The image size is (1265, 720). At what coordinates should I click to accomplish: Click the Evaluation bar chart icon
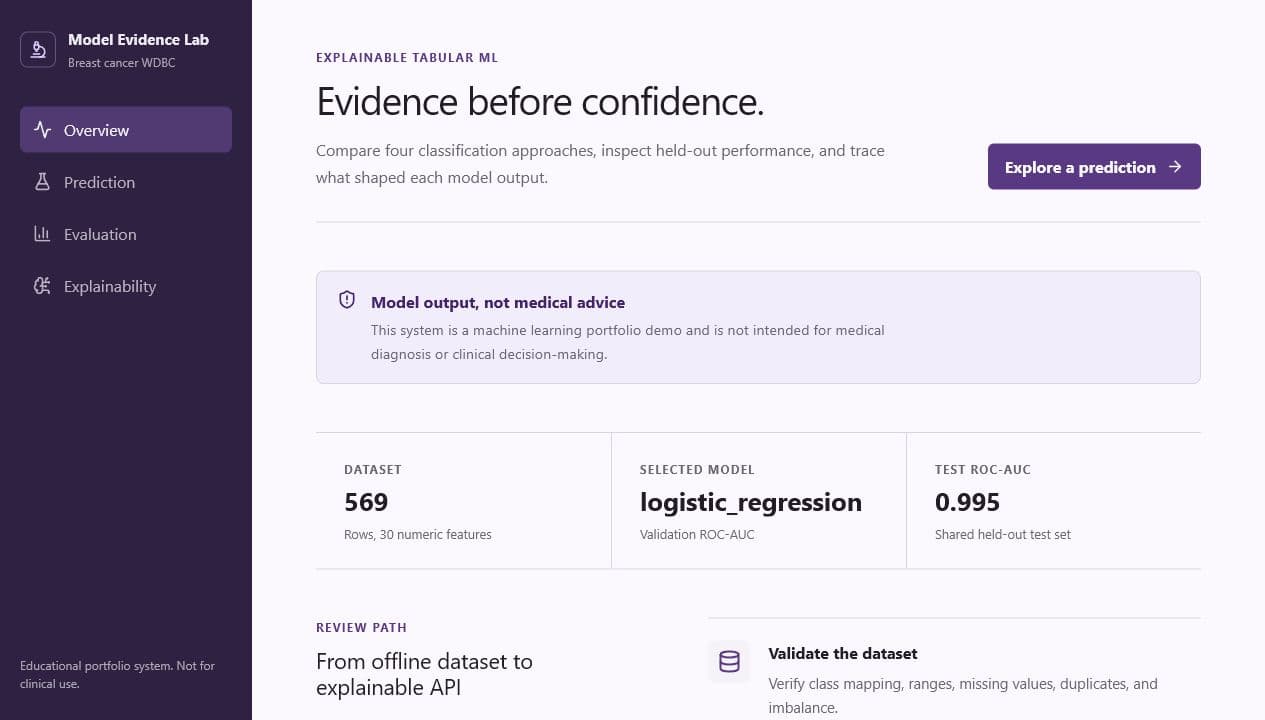coord(42,234)
